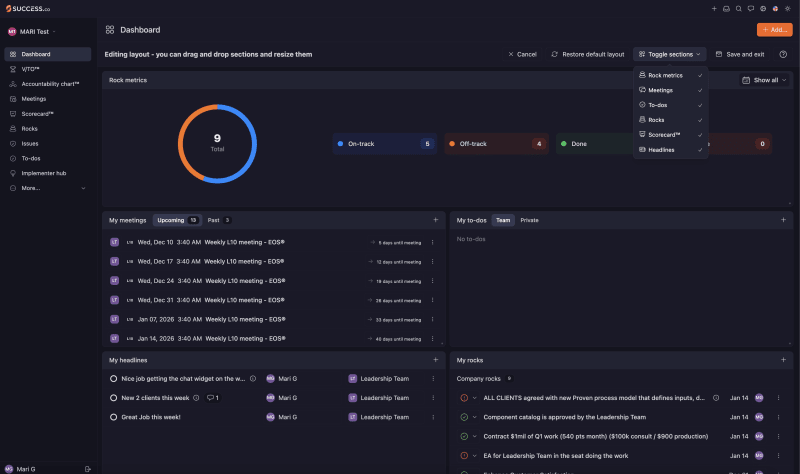The image size is (800, 474).
Task: Click the On-track status card
Action: [x=384, y=144]
